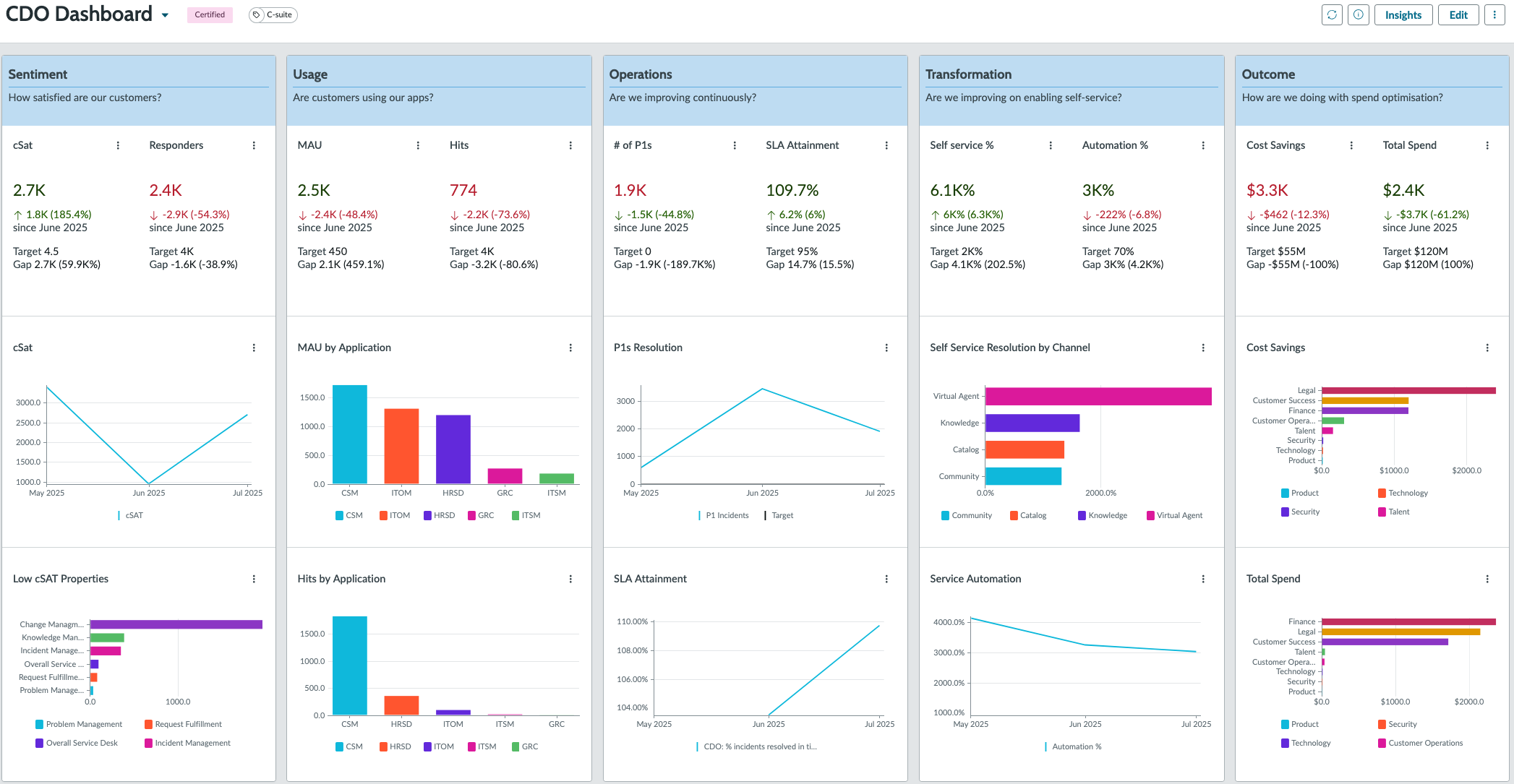The image size is (1514, 784).
Task: Toggle P1 Incidents legend in P1s Resolution
Action: [x=724, y=515]
